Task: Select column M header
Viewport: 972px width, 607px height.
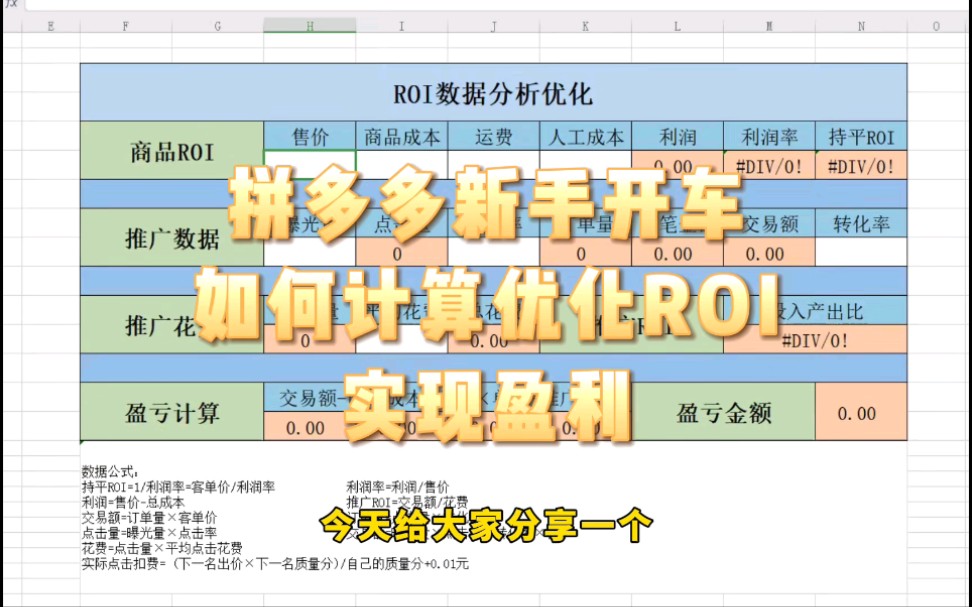Action: click(x=769, y=26)
